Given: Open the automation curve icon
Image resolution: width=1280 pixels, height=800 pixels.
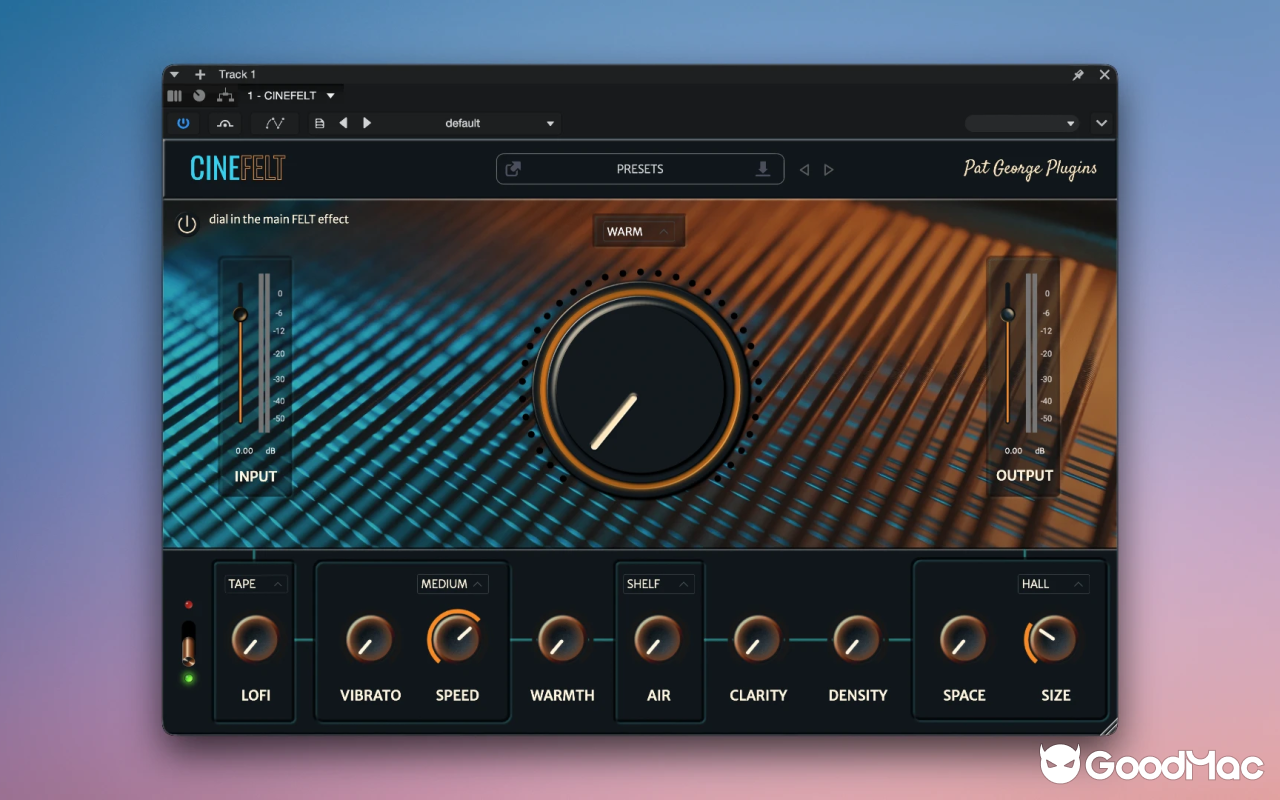Looking at the screenshot, I should coord(275,123).
